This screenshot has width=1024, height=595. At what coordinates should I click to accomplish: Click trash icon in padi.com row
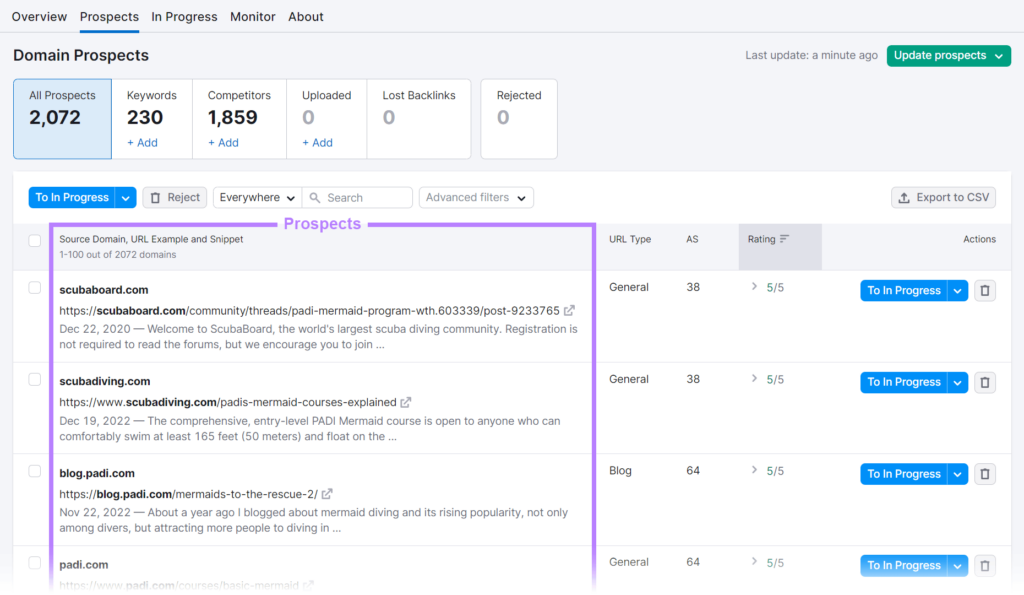click(985, 566)
